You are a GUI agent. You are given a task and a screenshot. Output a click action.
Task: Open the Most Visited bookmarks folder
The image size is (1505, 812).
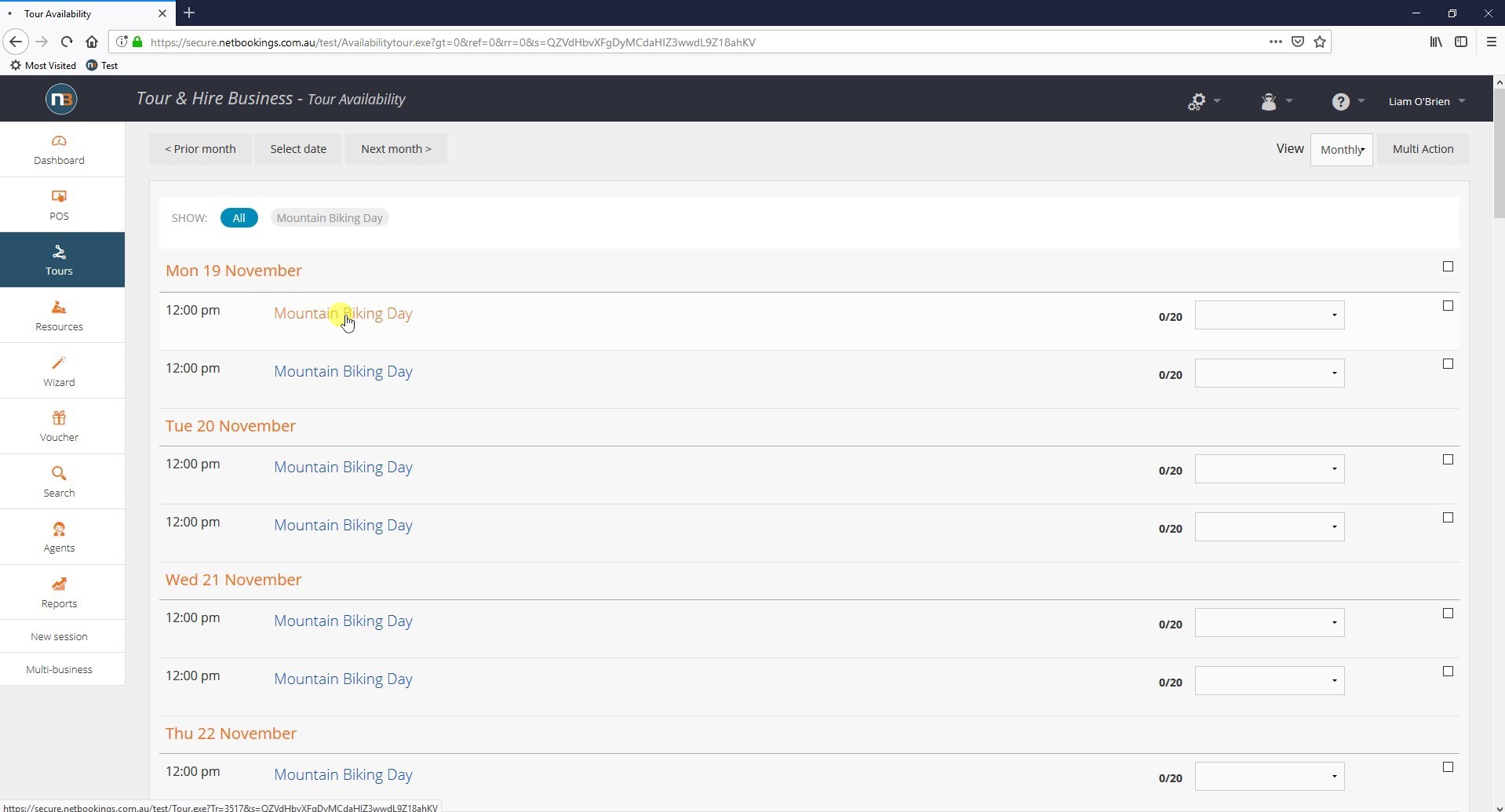click(43, 65)
